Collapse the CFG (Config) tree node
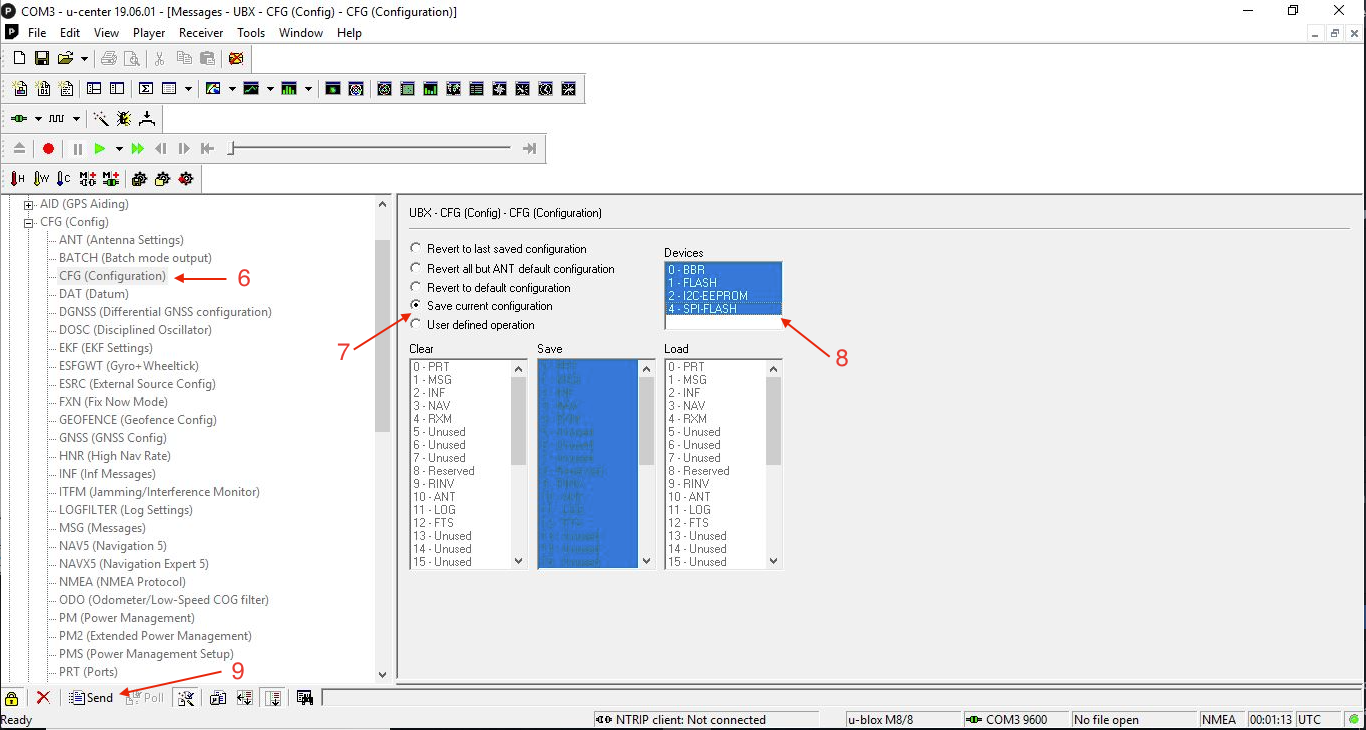1366x730 pixels. pos(29,223)
